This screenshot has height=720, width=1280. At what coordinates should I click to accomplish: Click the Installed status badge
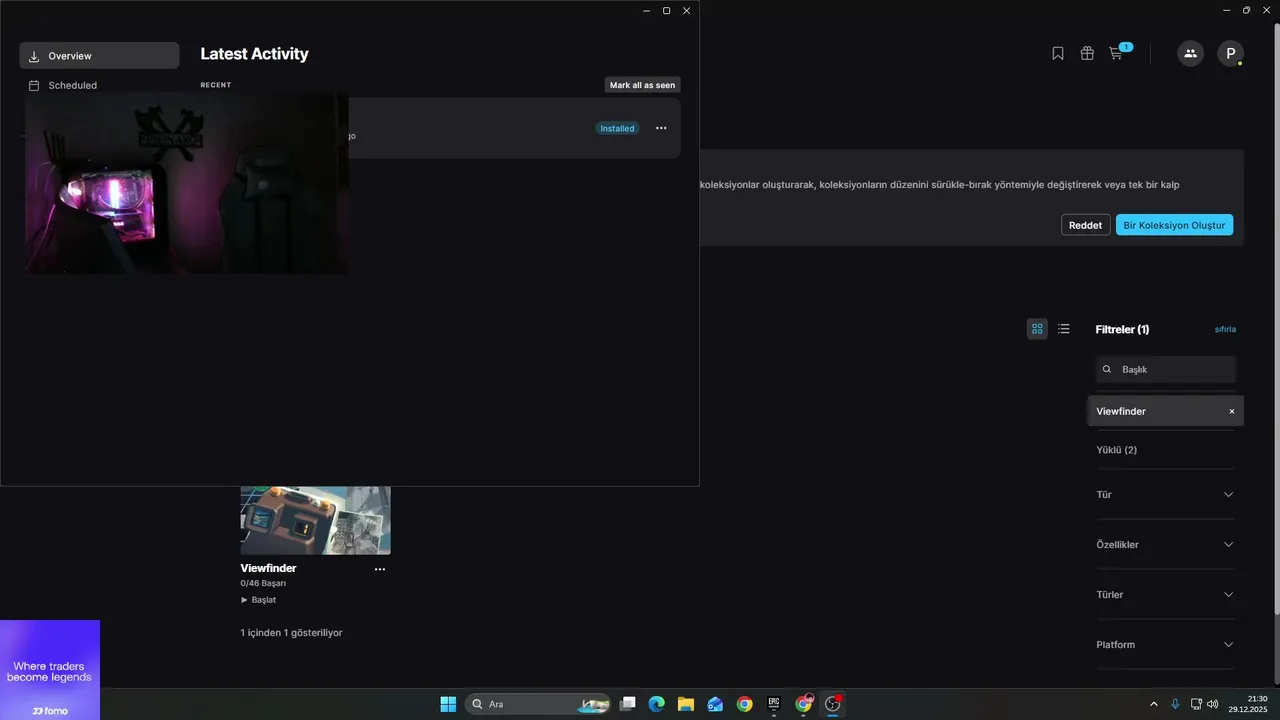[617, 128]
